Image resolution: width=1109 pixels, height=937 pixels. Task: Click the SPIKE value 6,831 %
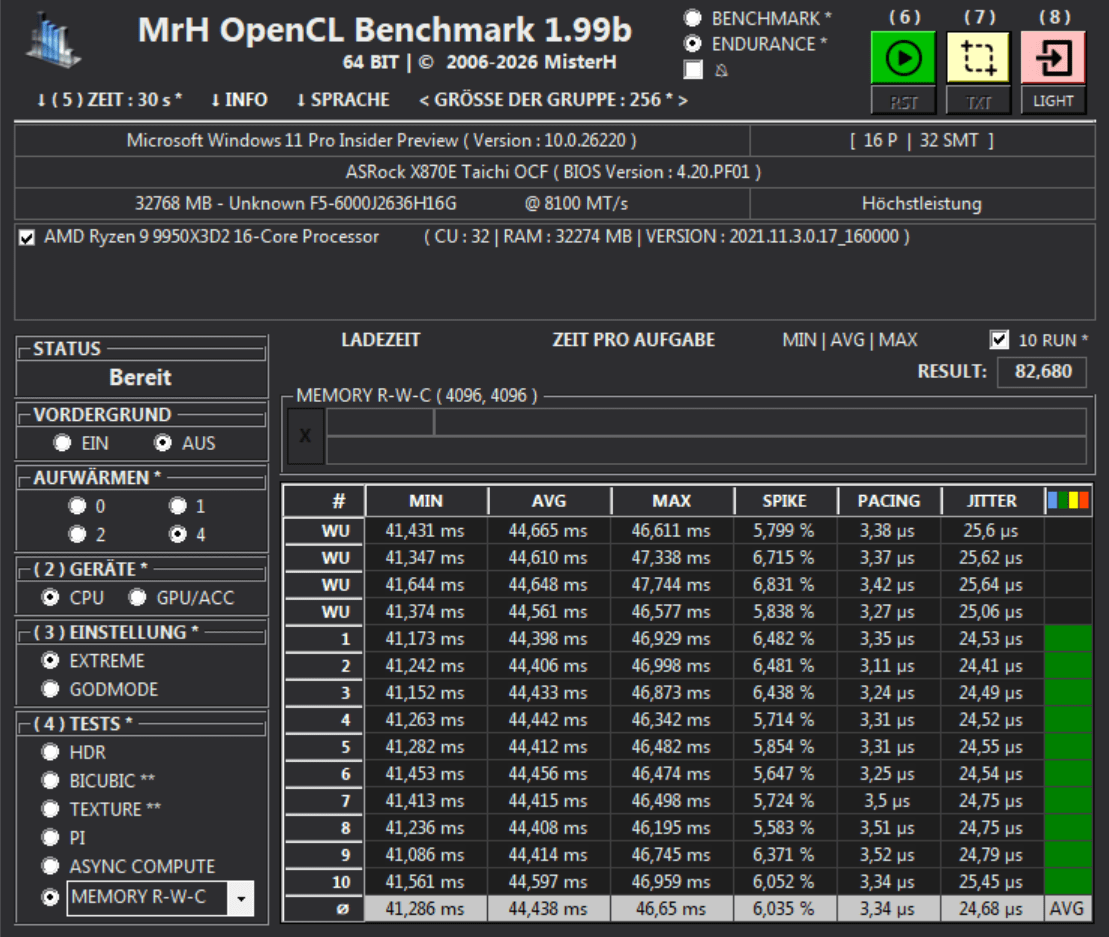click(x=784, y=585)
